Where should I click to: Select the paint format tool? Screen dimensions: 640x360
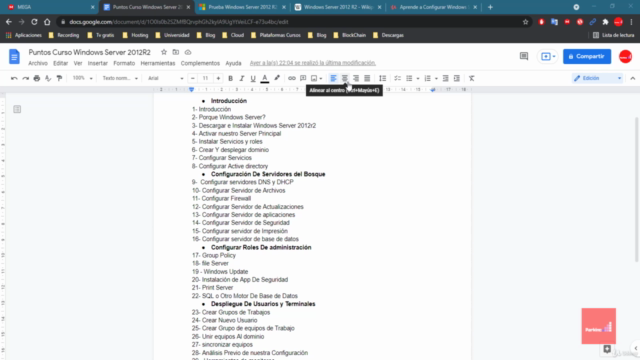(60, 78)
